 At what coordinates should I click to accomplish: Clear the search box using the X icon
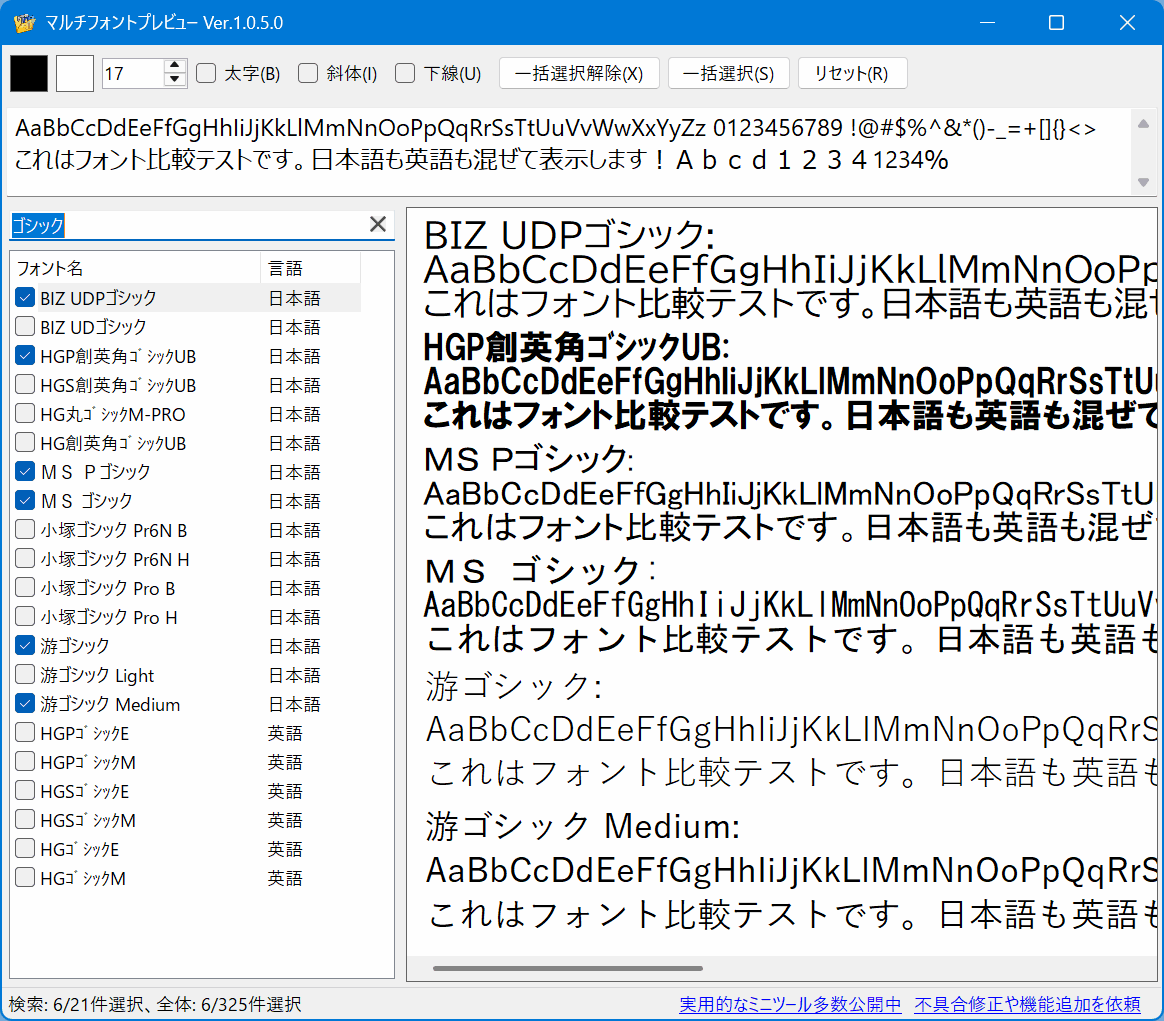(x=378, y=224)
